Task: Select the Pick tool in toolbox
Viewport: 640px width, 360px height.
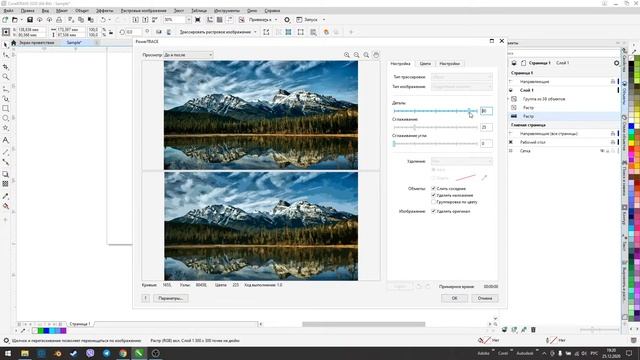Action: click(5, 44)
